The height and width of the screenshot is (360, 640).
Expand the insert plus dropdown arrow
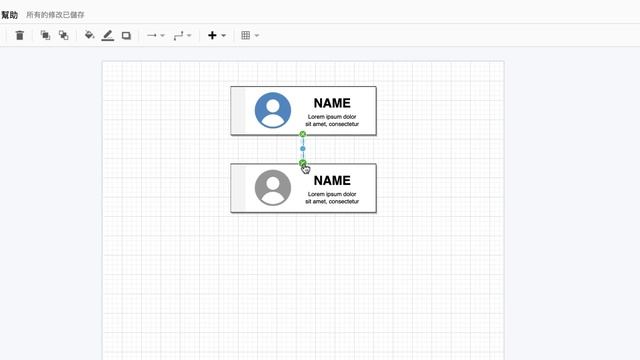(x=223, y=36)
